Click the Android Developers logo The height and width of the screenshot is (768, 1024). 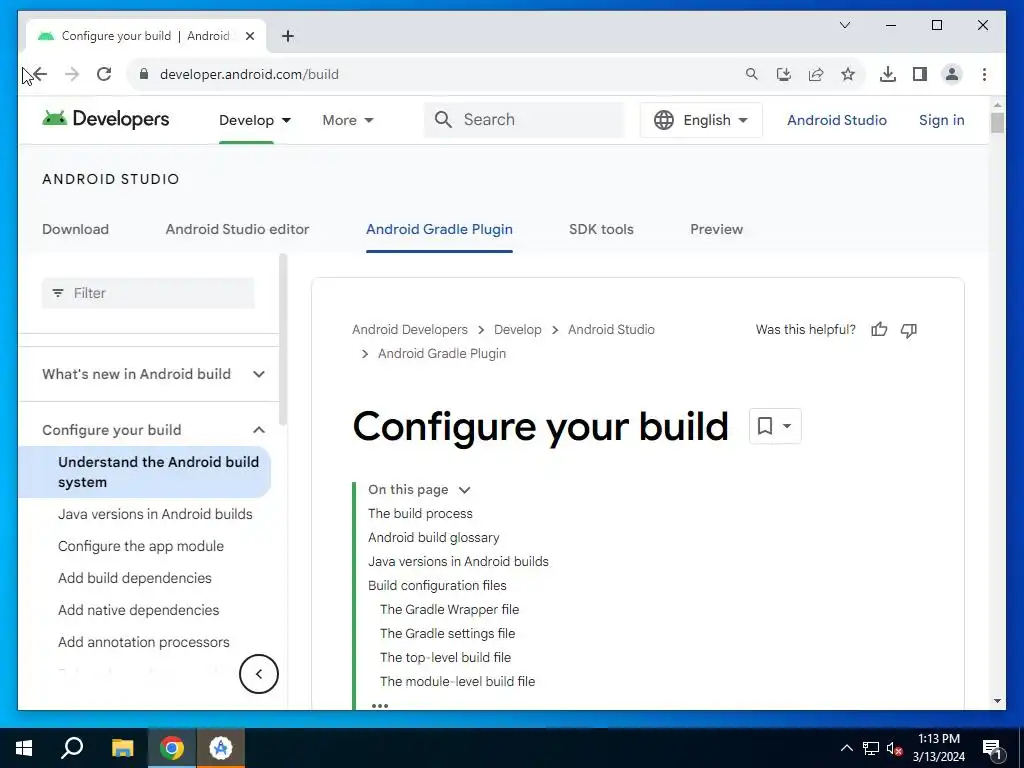tap(105, 119)
